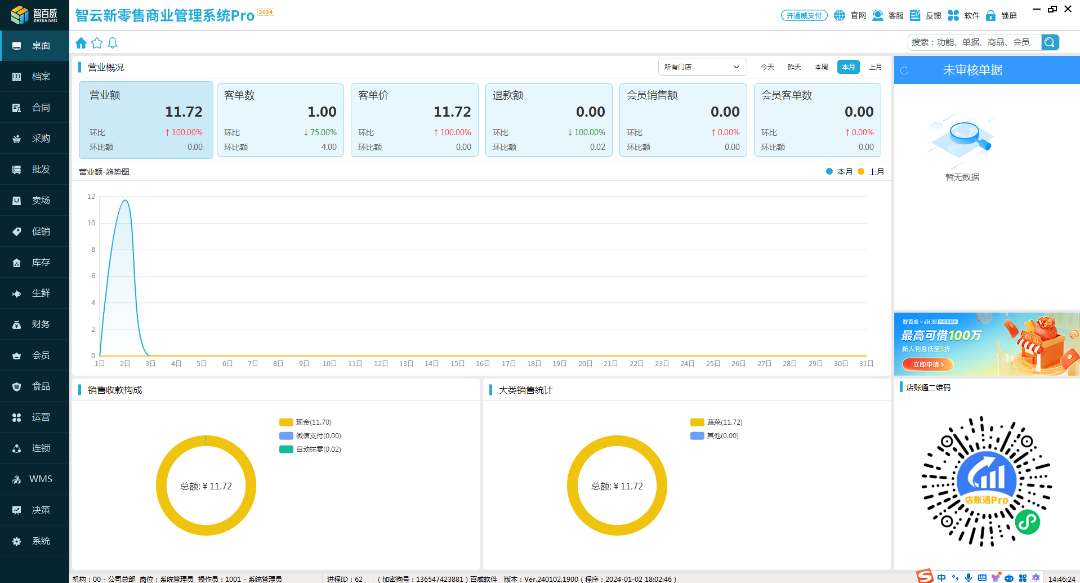Viewport: 1080px width, 583px height.
Task: Click the home icon in the tab bar
Action: click(x=81, y=43)
